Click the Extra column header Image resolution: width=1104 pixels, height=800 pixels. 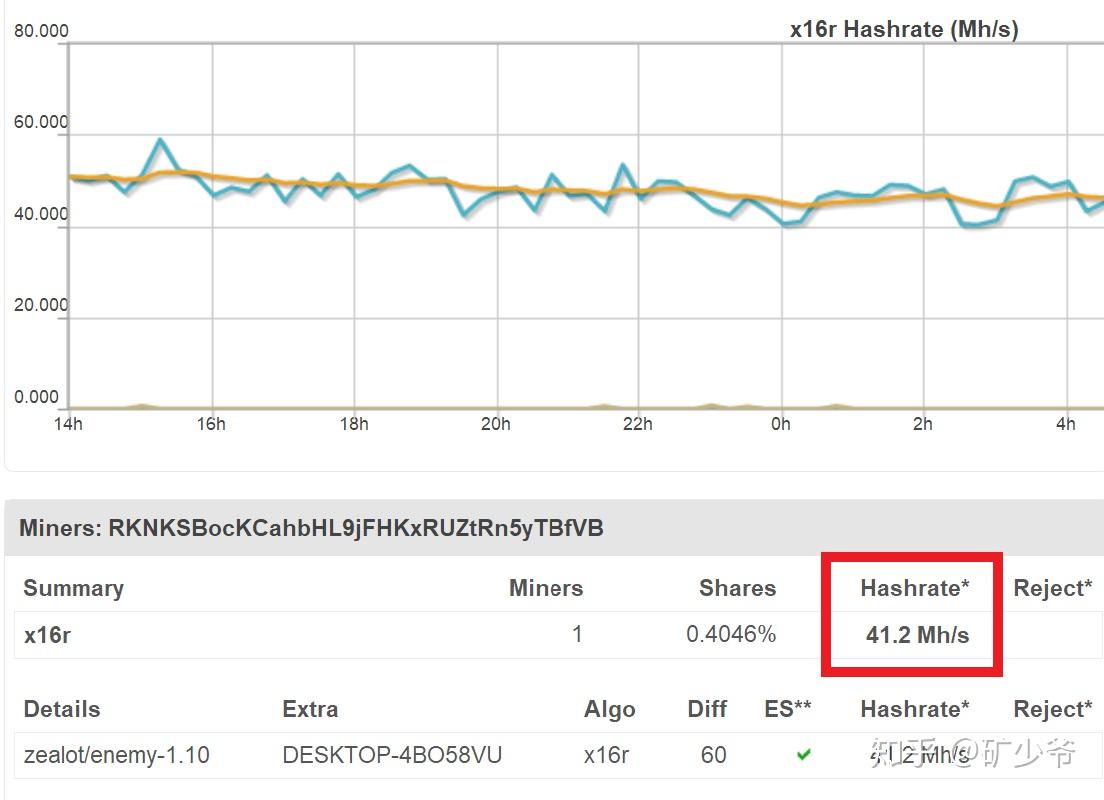(310, 709)
